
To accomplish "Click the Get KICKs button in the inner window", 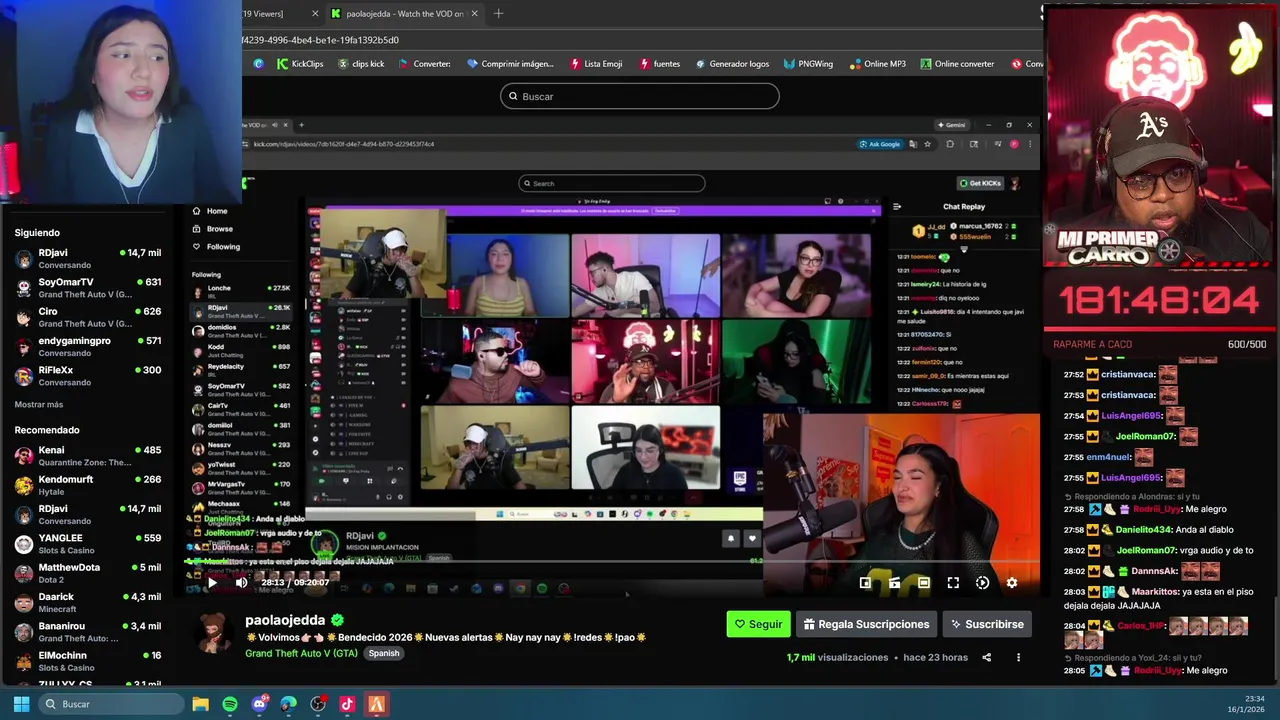I will click(980, 183).
